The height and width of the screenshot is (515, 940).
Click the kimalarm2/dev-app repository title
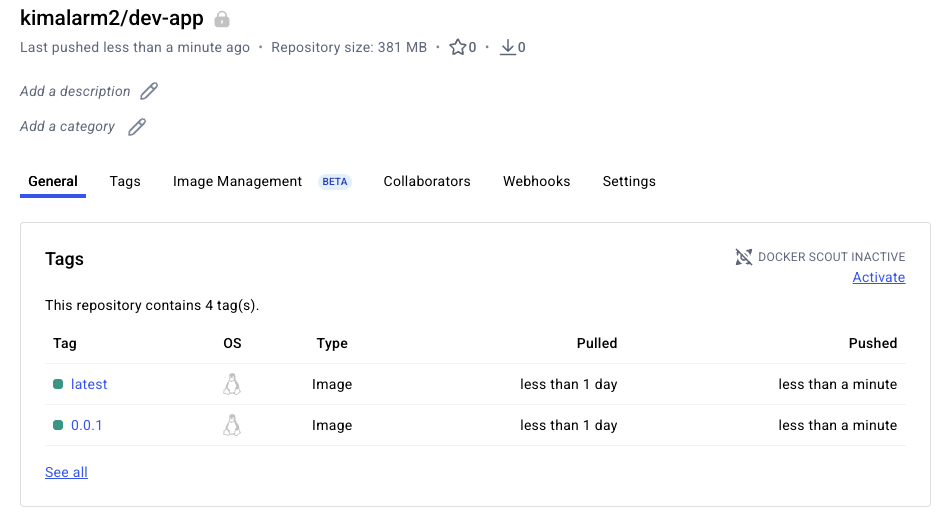(x=112, y=18)
